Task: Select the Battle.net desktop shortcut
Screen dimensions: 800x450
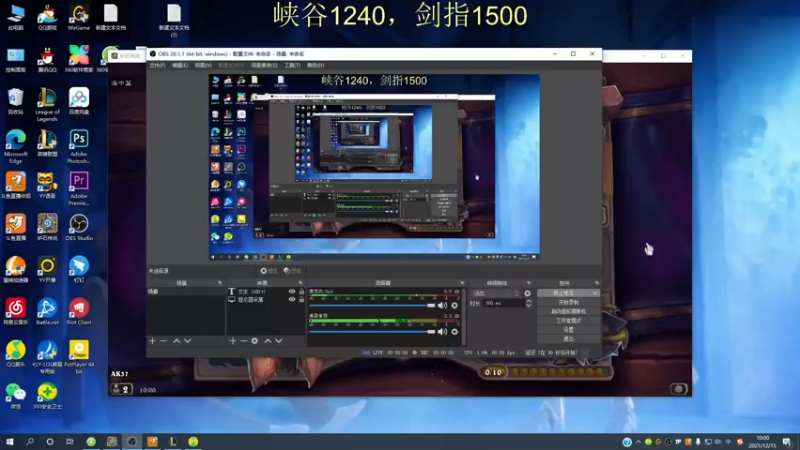Action: point(47,311)
